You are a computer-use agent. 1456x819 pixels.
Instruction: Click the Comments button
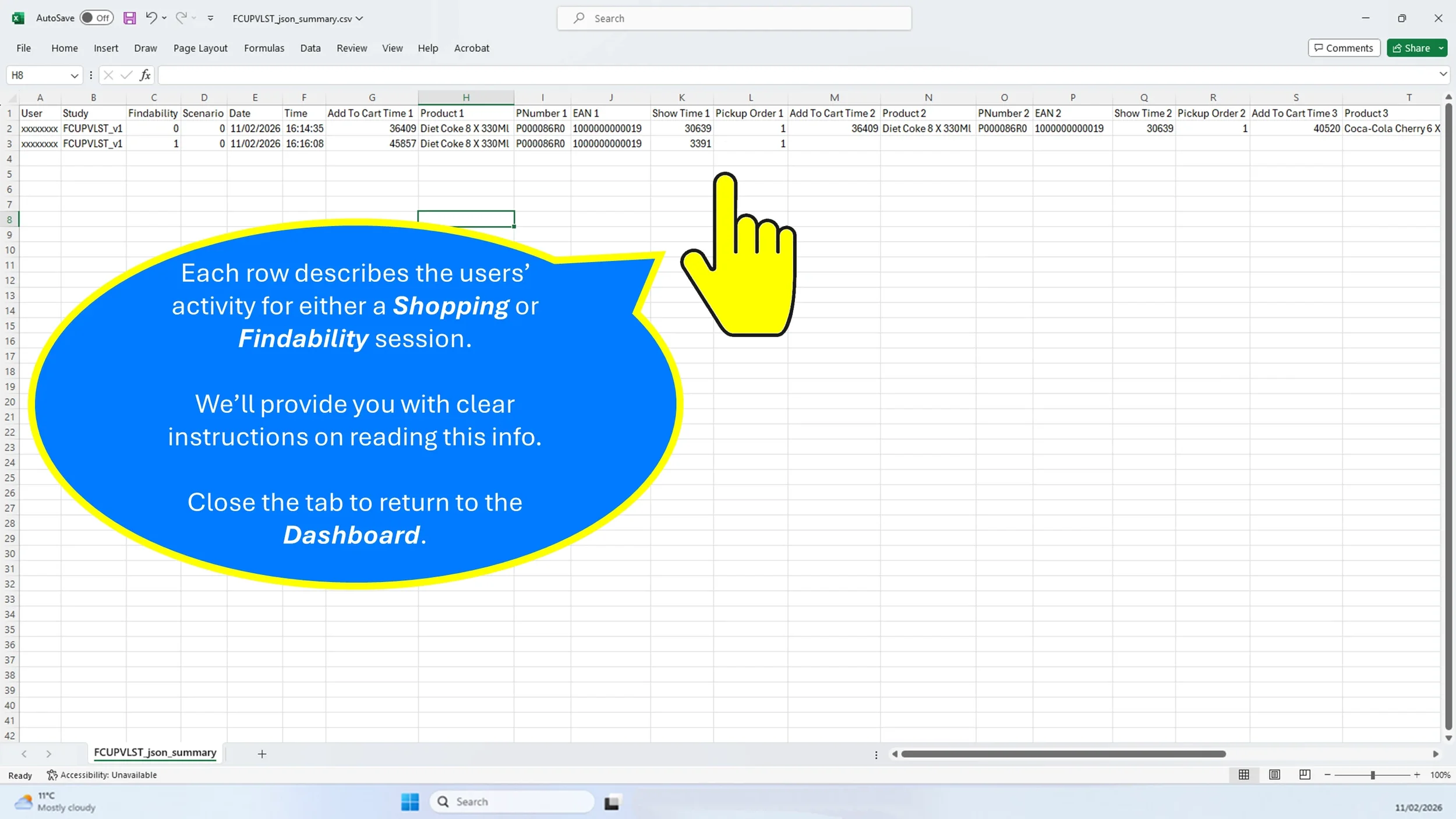1344,48
